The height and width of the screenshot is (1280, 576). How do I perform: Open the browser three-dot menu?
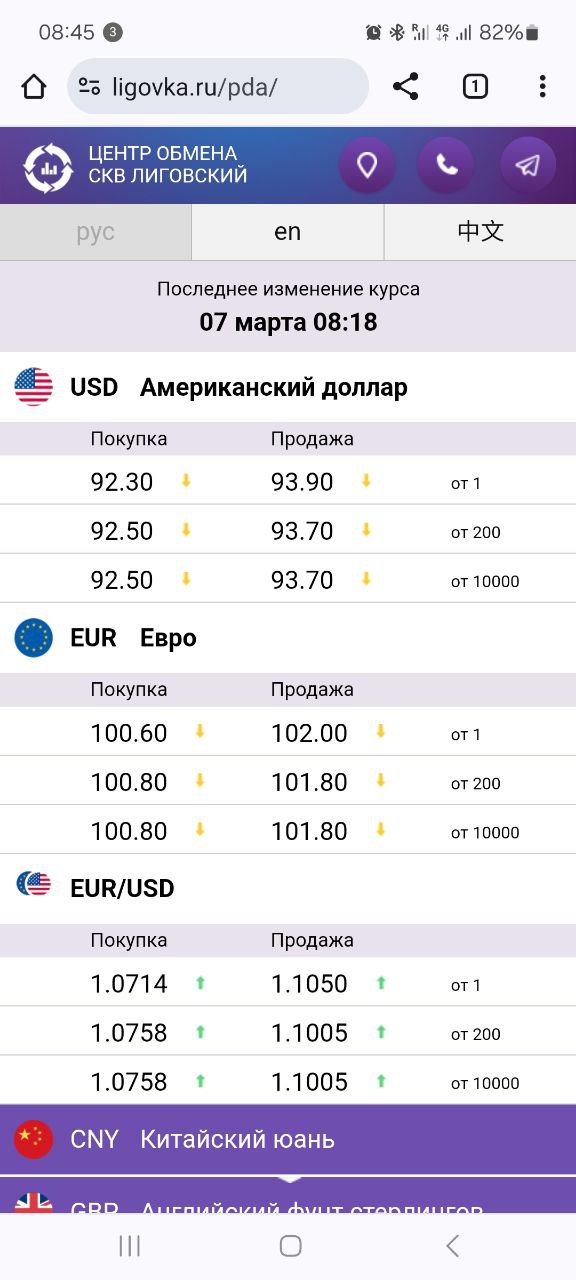542,87
